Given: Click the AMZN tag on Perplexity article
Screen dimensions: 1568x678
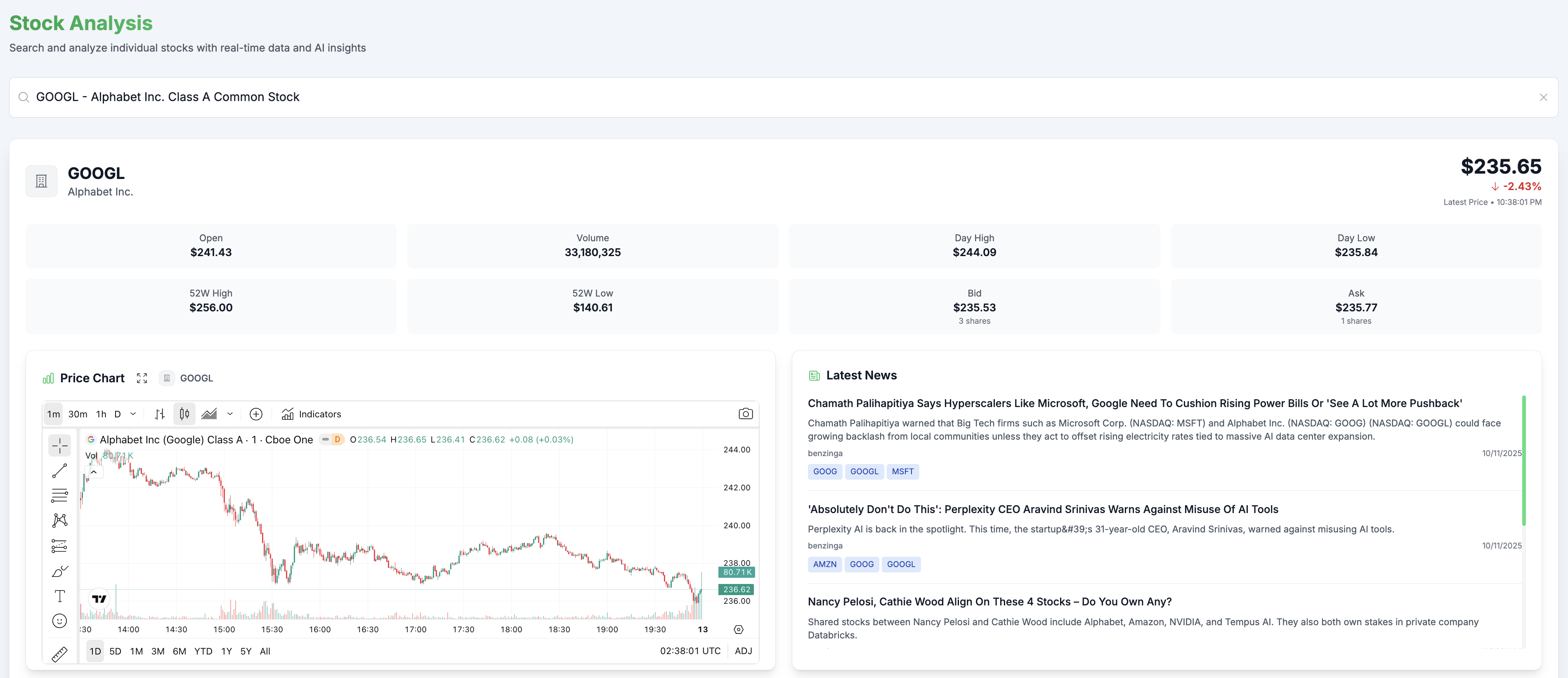Looking at the screenshot, I should 824,564.
